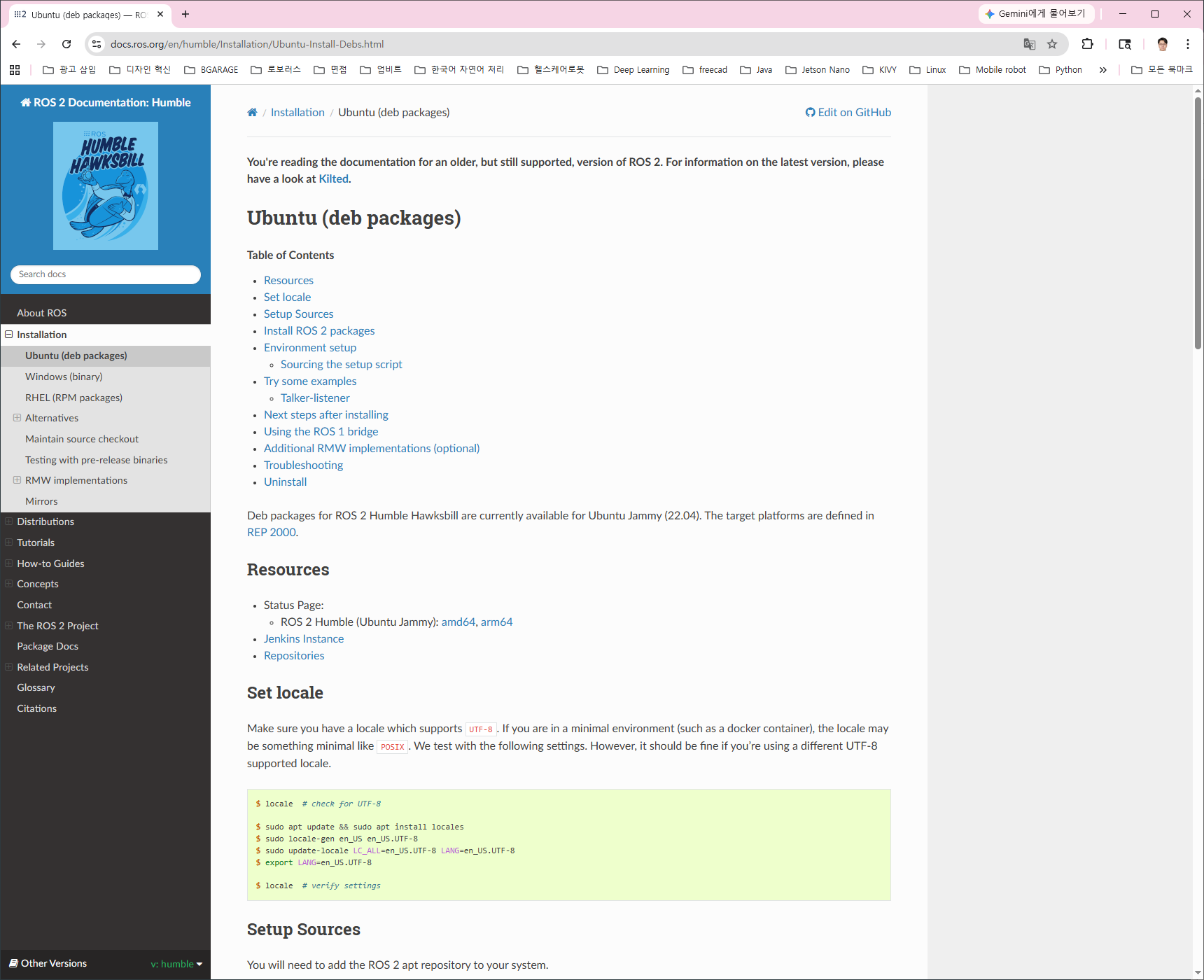The image size is (1204, 980).
Task: Open the BGARAGE bookmark folder
Action: click(211, 70)
